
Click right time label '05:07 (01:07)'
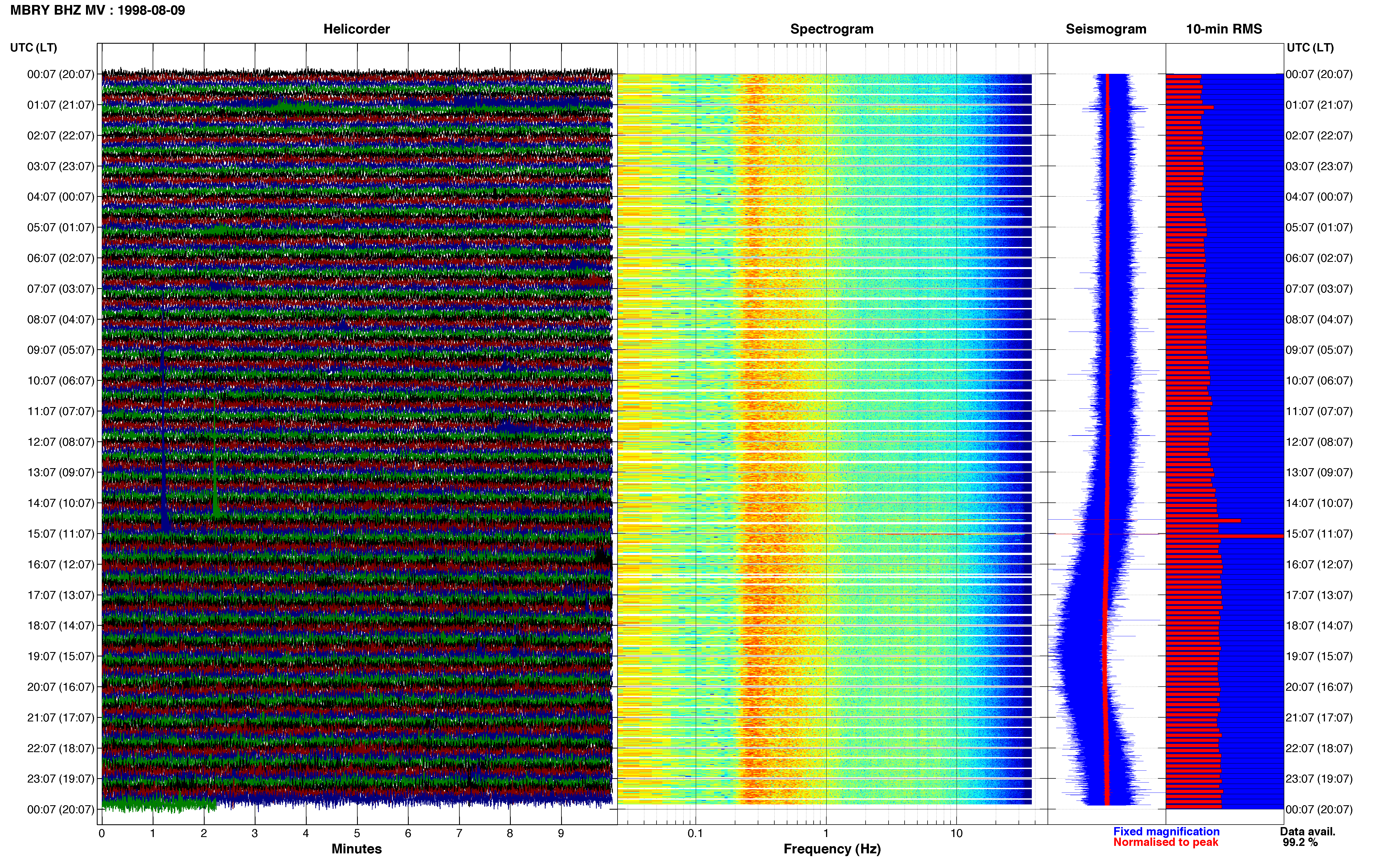1319,227
